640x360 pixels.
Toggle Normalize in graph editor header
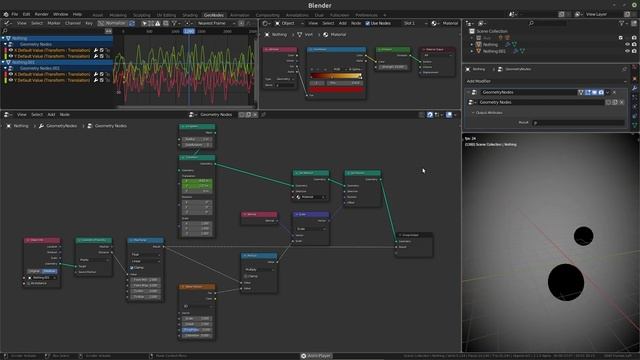click(x=113, y=23)
